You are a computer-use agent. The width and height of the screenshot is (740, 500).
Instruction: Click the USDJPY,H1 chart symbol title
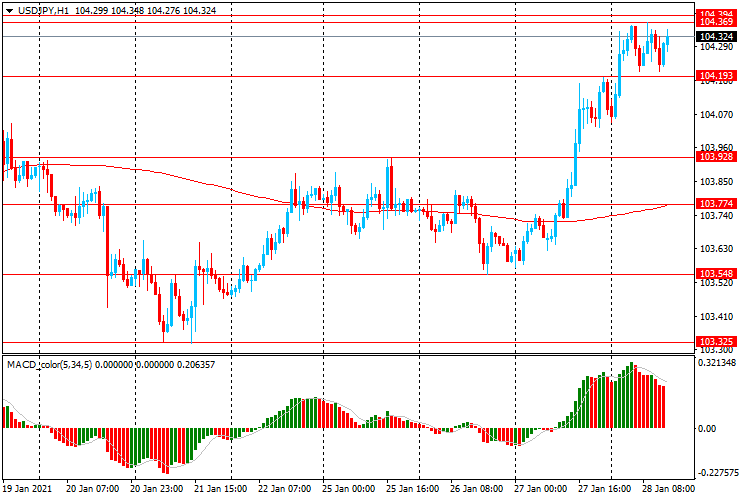point(43,10)
